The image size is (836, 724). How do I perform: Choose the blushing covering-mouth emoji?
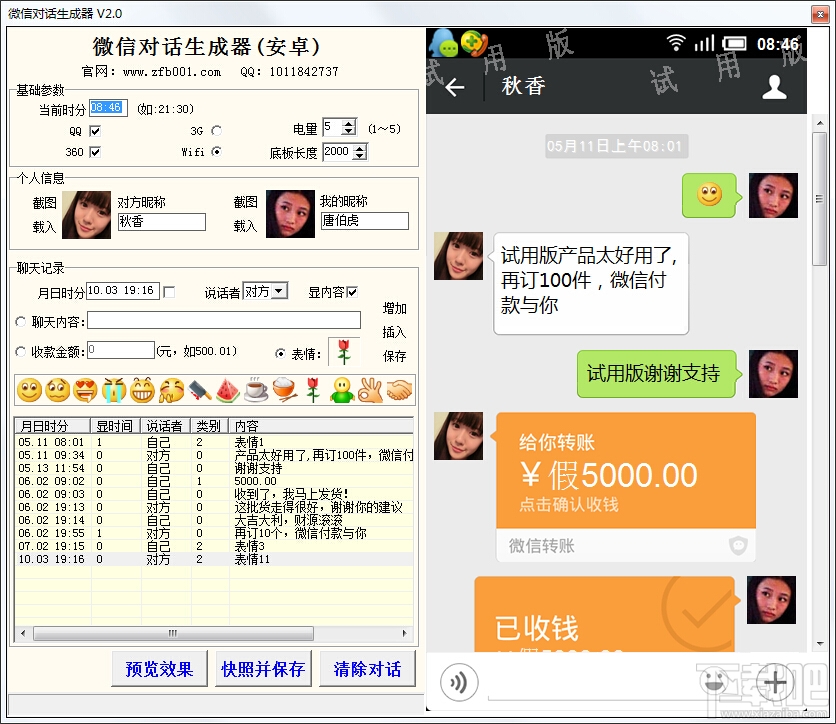point(171,390)
